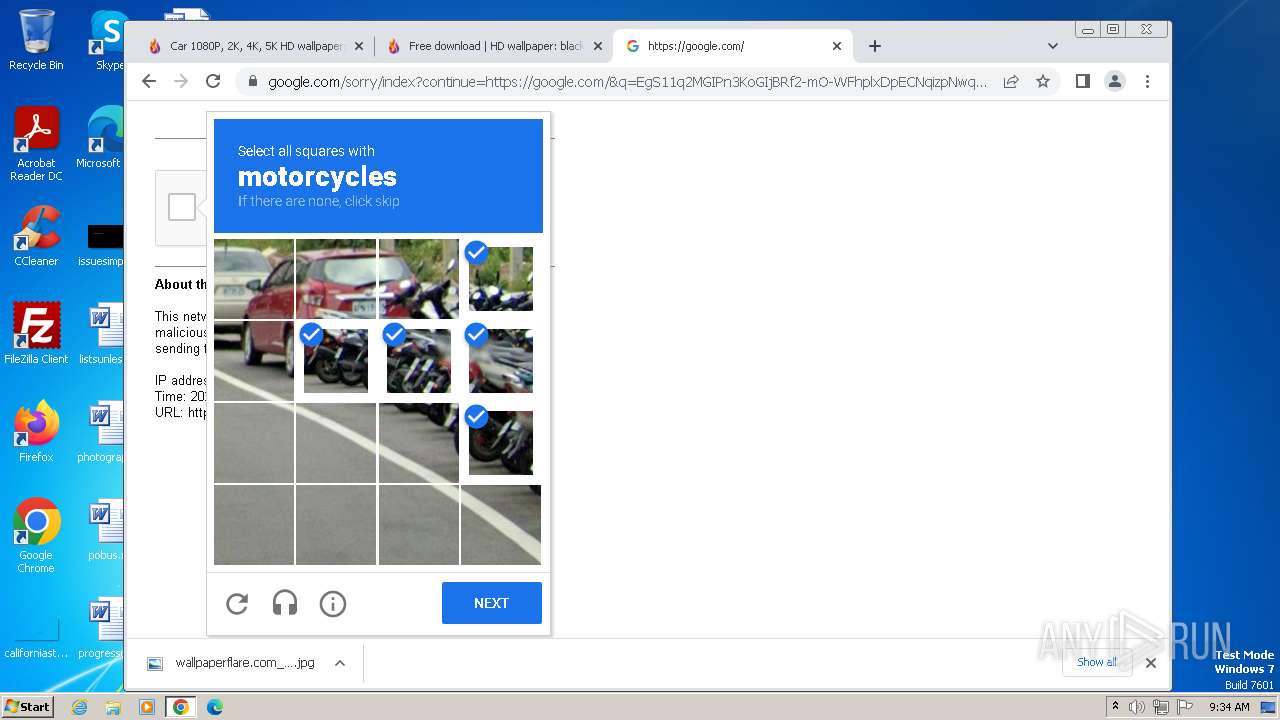Open Internet Explorer from taskbar
This screenshot has height=720, width=1280.
[80, 707]
